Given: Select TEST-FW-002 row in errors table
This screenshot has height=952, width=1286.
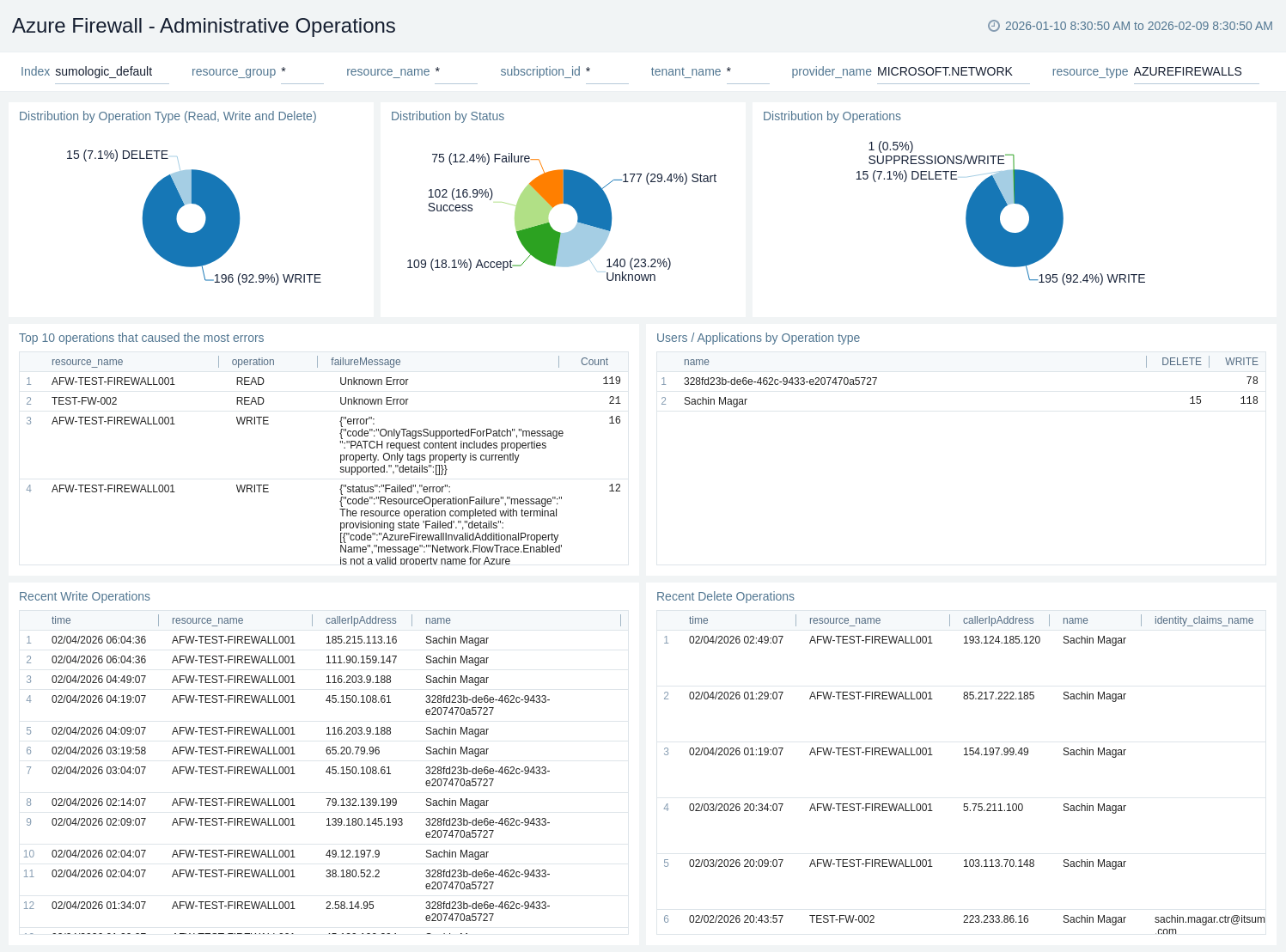Looking at the screenshot, I should 84,401.
